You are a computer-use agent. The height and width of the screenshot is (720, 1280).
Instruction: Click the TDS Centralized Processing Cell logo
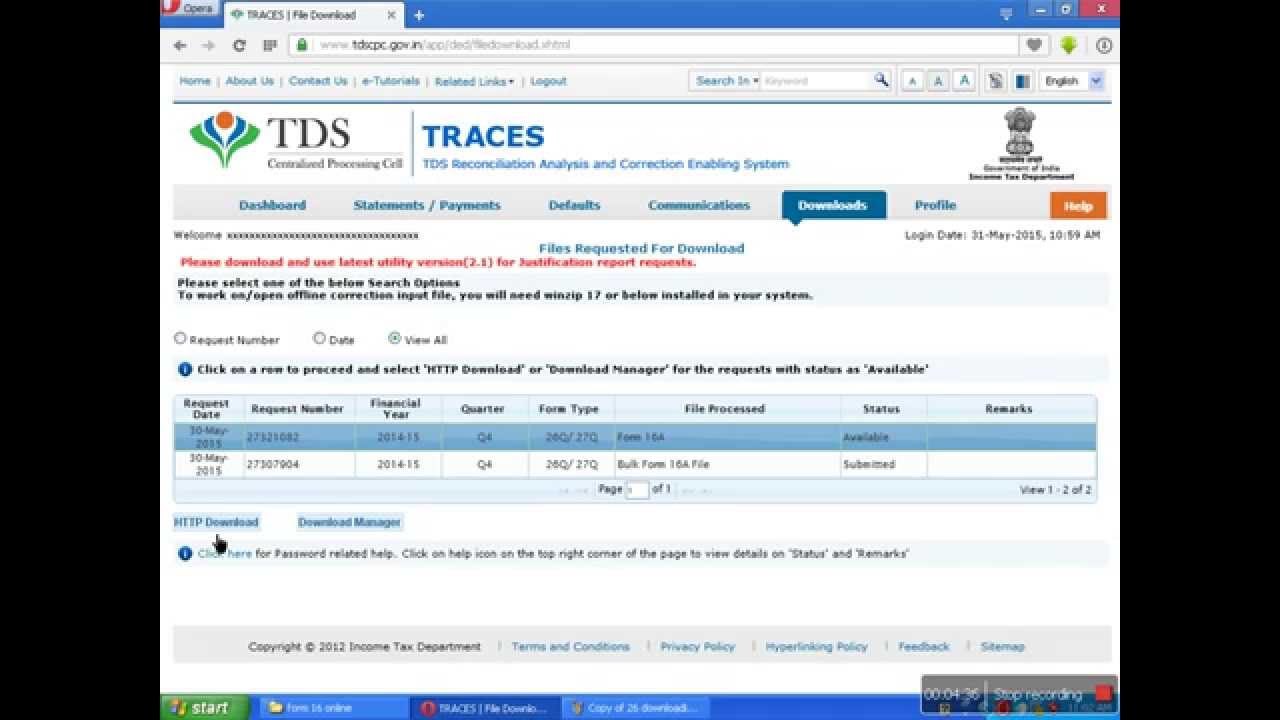pos(296,140)
